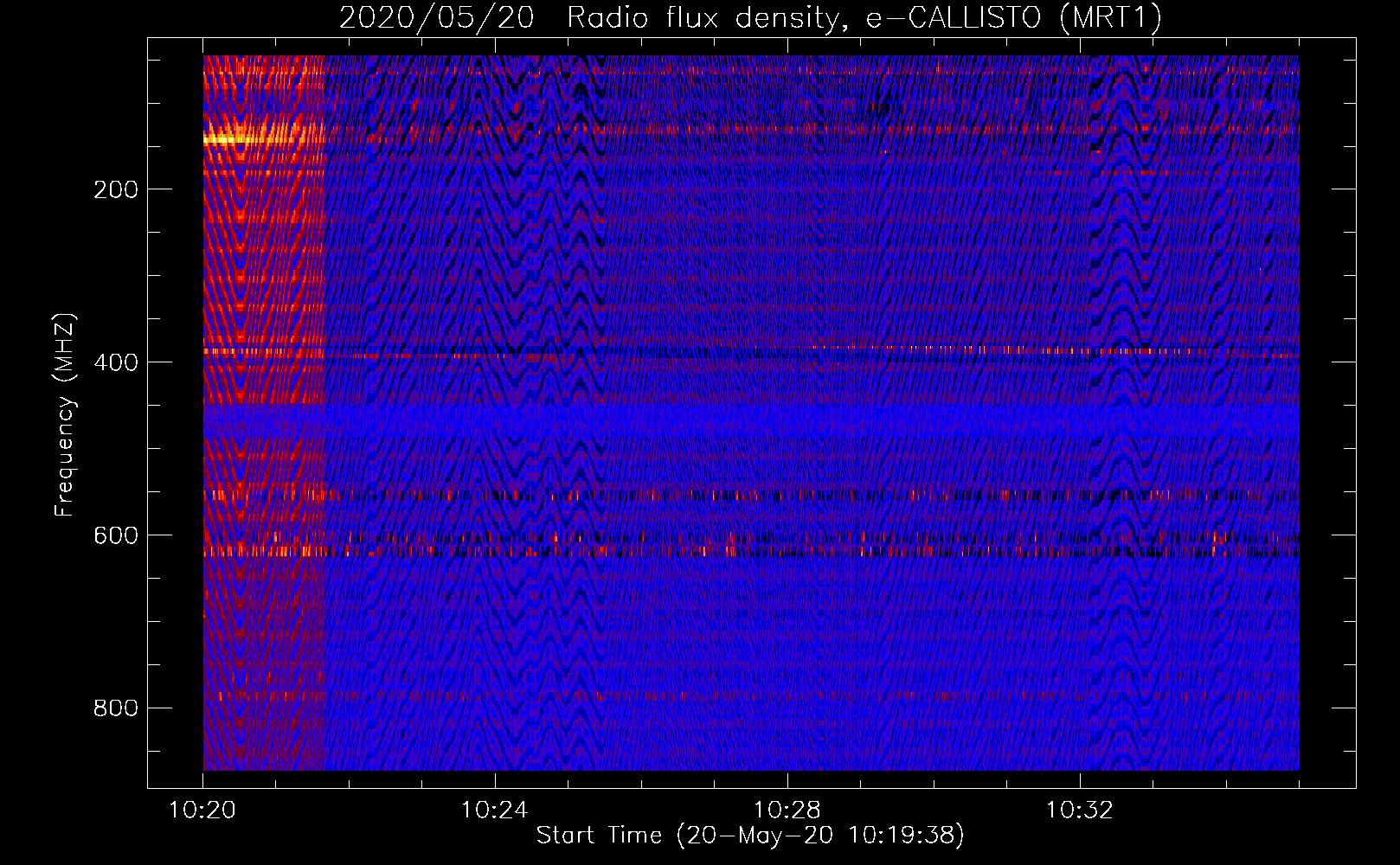This screenshot has height=865, width=1400.
Task: Select the "Frequency (MHZ)" y-axis label
Action: click(65, 415)
